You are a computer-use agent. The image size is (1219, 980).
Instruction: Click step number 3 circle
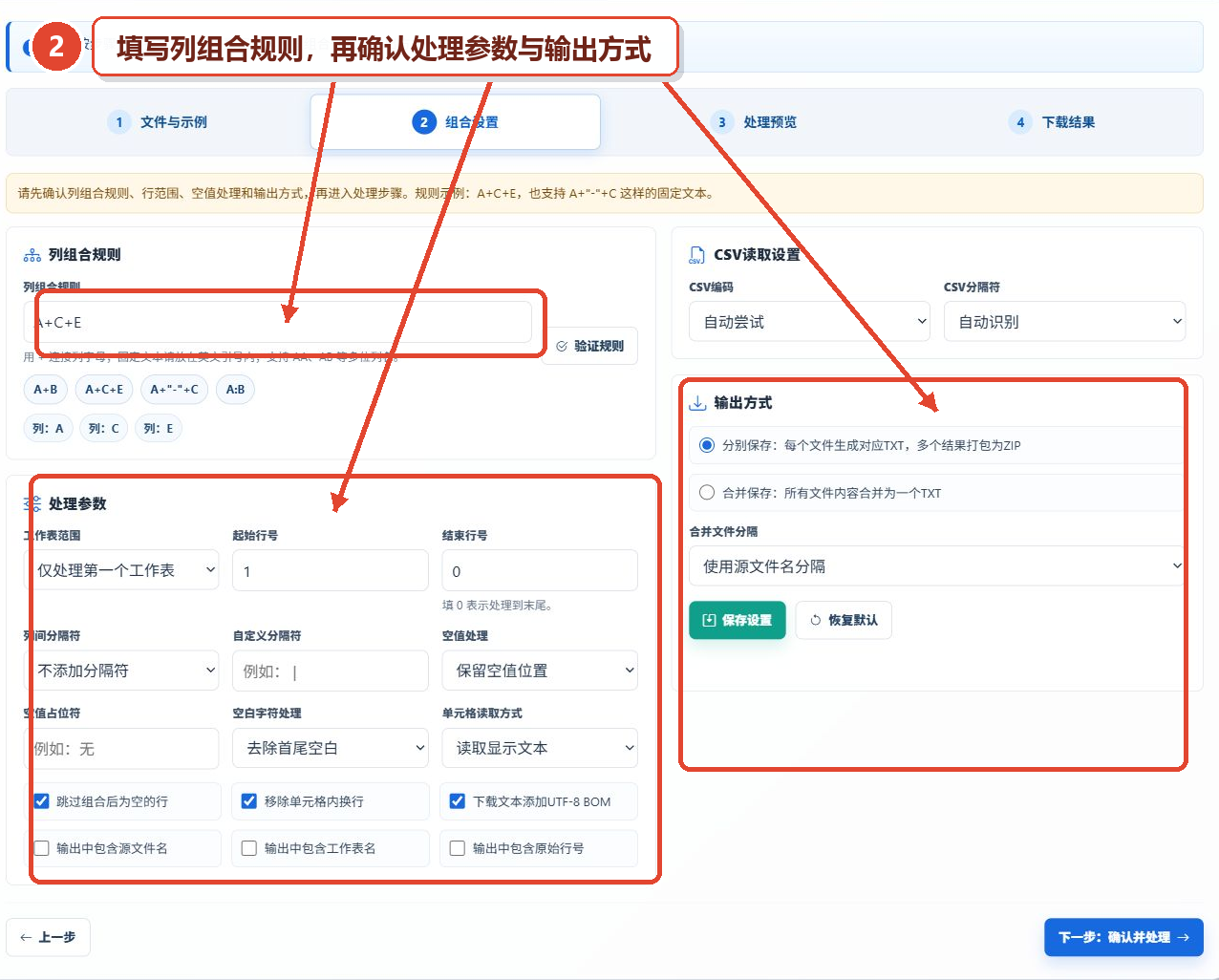[722, 122]
